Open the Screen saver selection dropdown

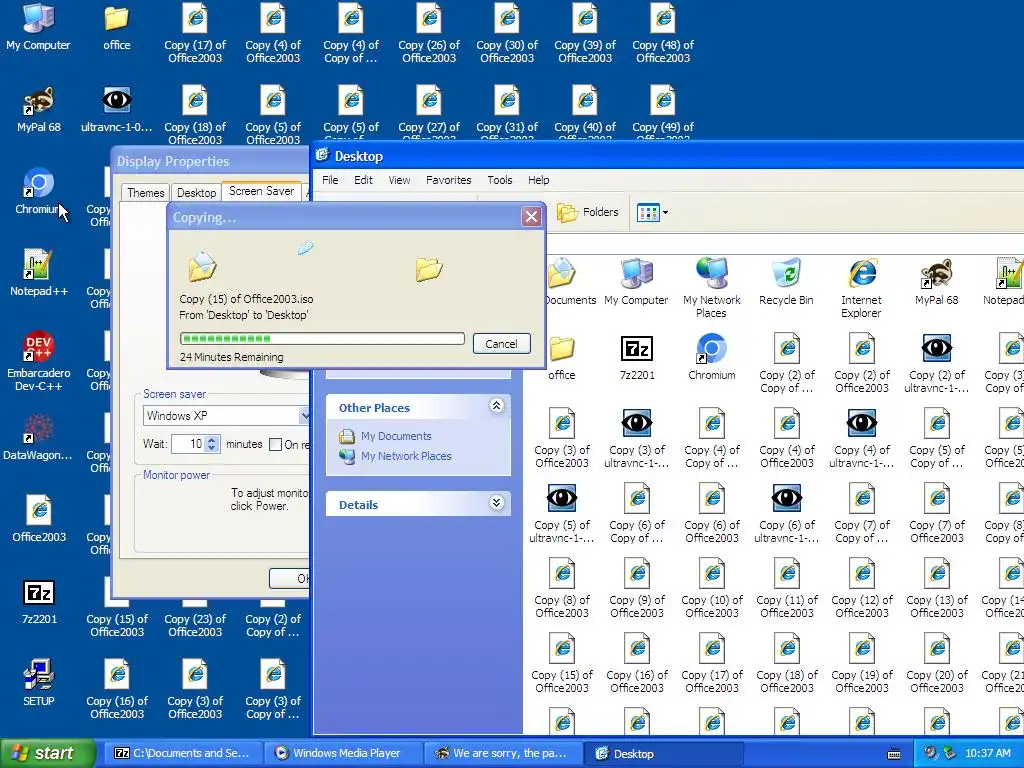tap(304, 415)
